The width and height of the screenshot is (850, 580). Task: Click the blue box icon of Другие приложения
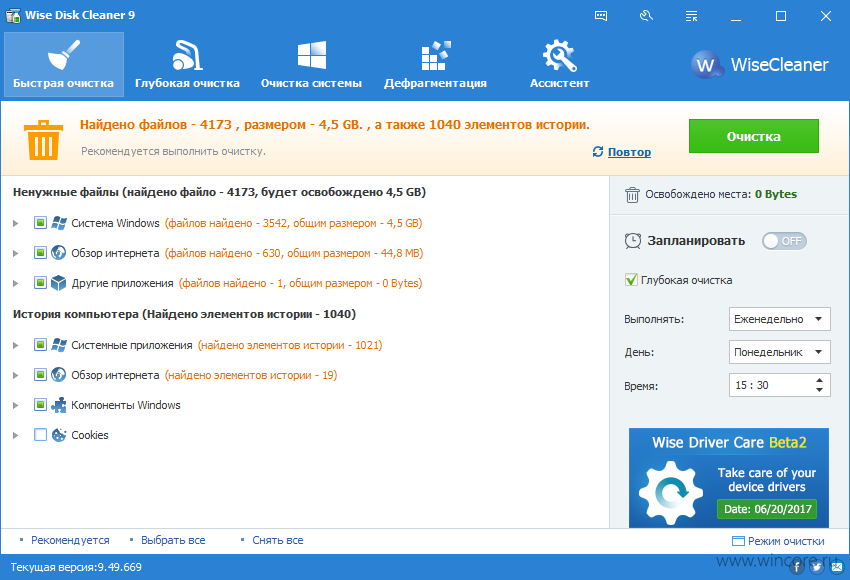pyautogui.click(x=59, y=283)
